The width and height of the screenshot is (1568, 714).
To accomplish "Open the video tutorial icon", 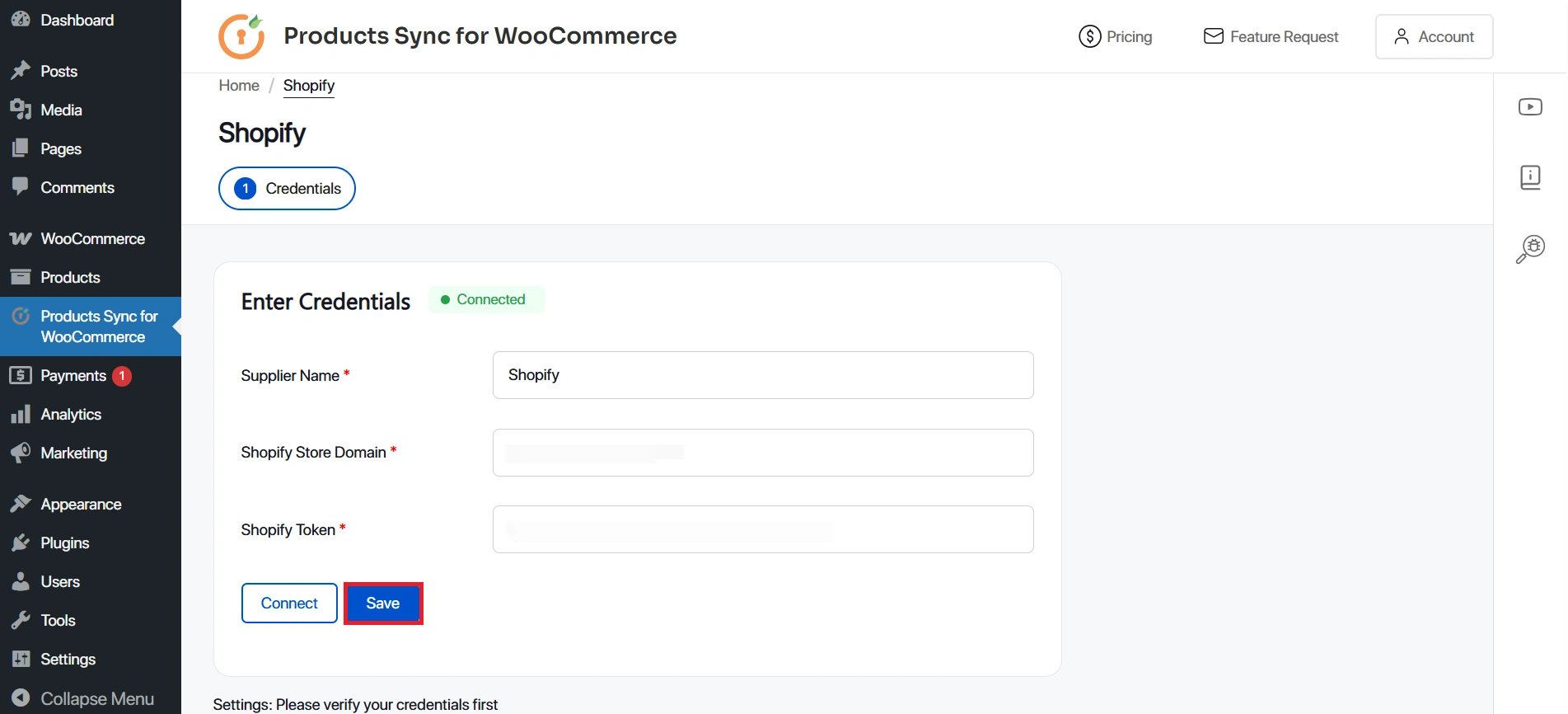I will click(x=1530, y=107).
